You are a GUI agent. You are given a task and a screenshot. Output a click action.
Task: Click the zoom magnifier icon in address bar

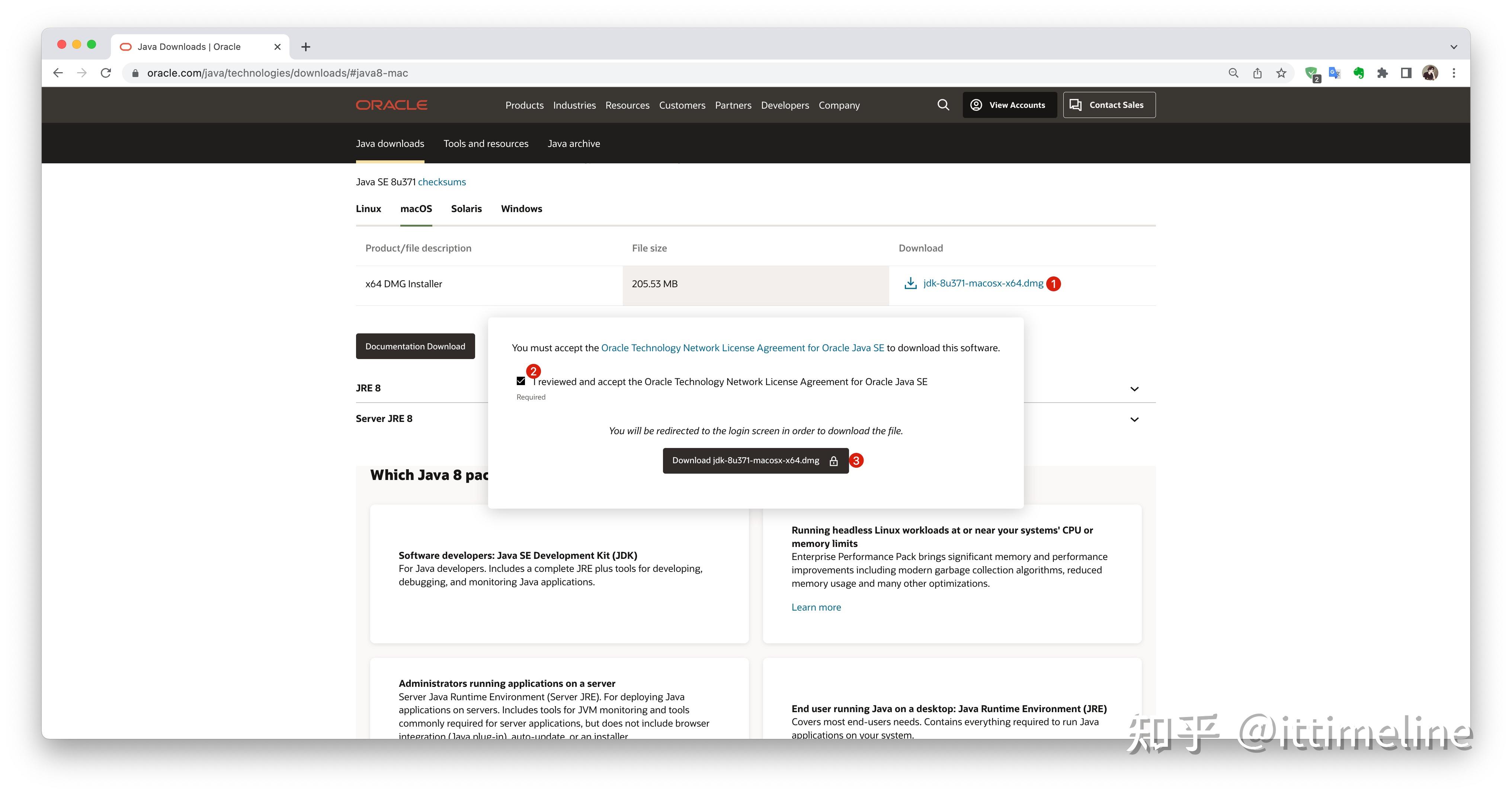[x=1233, y=73]
